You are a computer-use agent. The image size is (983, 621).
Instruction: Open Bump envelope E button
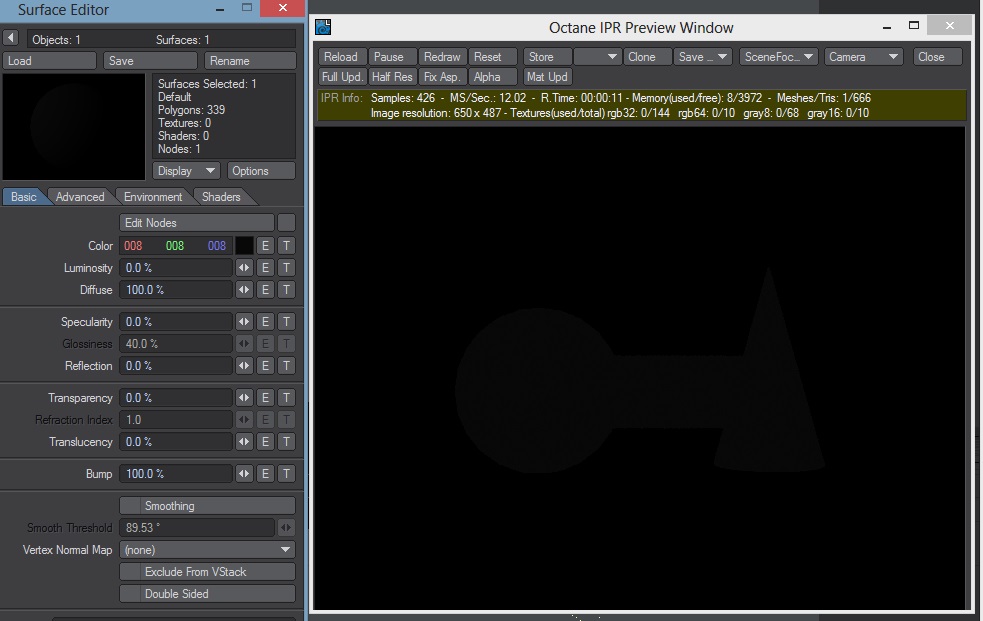[265, 474]
